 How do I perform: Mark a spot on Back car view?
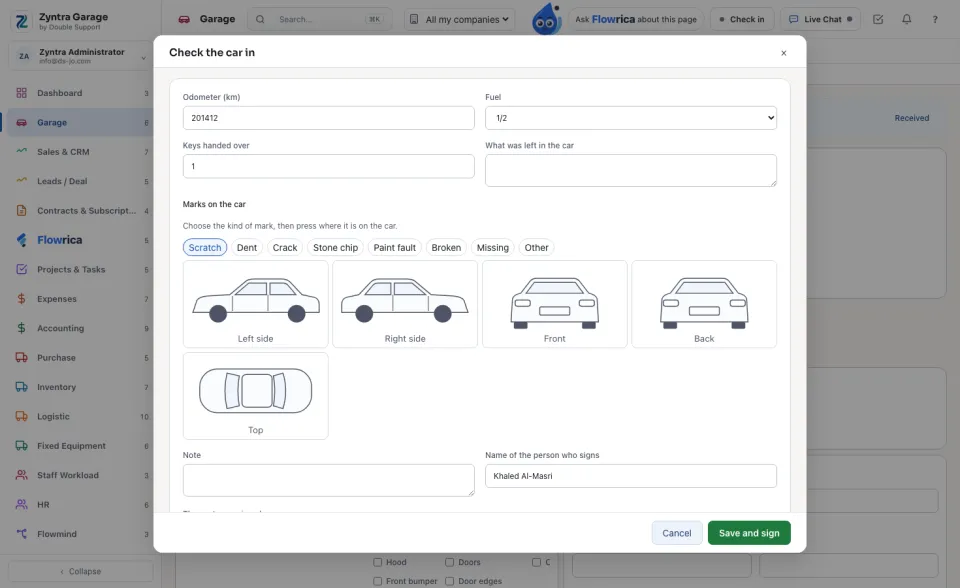pos(704,304)
